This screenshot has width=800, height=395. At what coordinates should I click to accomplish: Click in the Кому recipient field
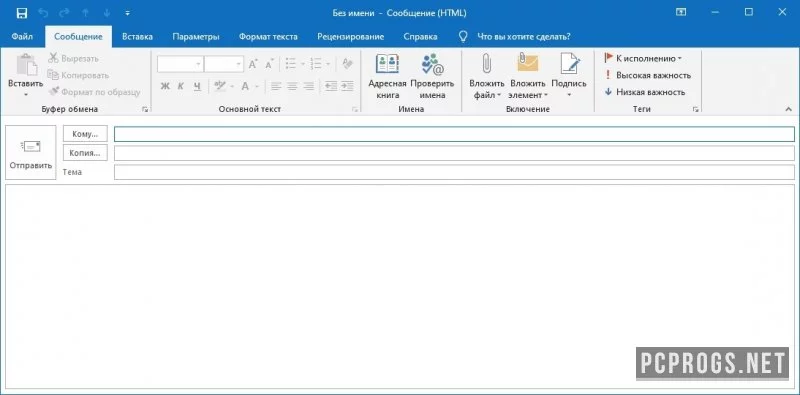[454, 134]
